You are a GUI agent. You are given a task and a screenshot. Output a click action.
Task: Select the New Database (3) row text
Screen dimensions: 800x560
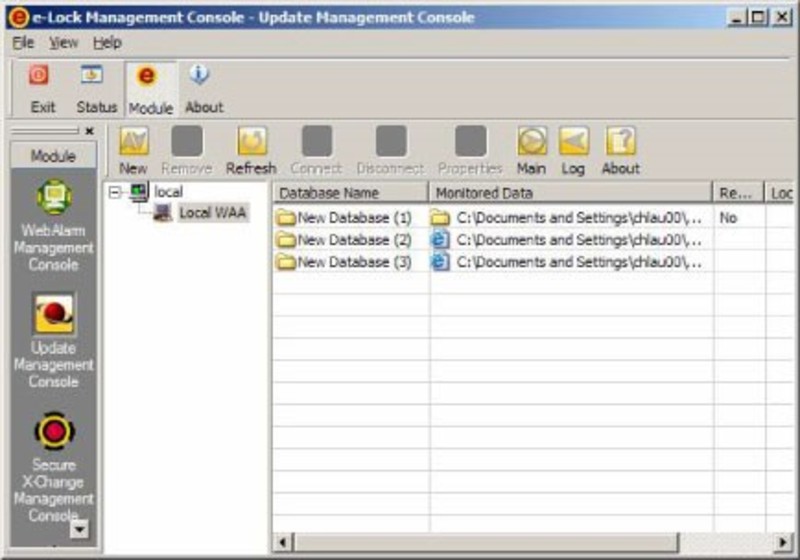coord(355,262)
